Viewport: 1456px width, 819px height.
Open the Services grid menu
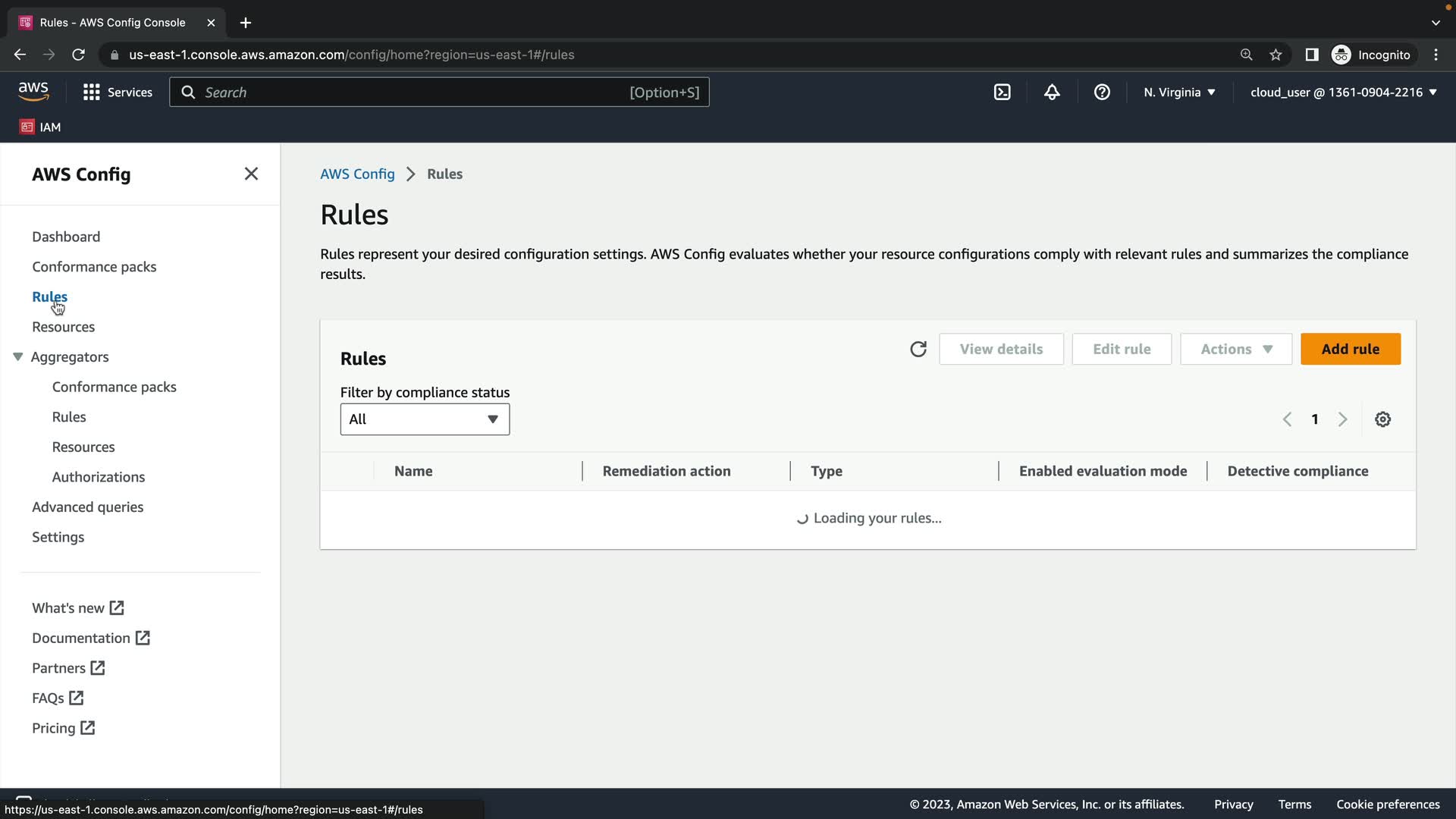click(x=118, y=93)
